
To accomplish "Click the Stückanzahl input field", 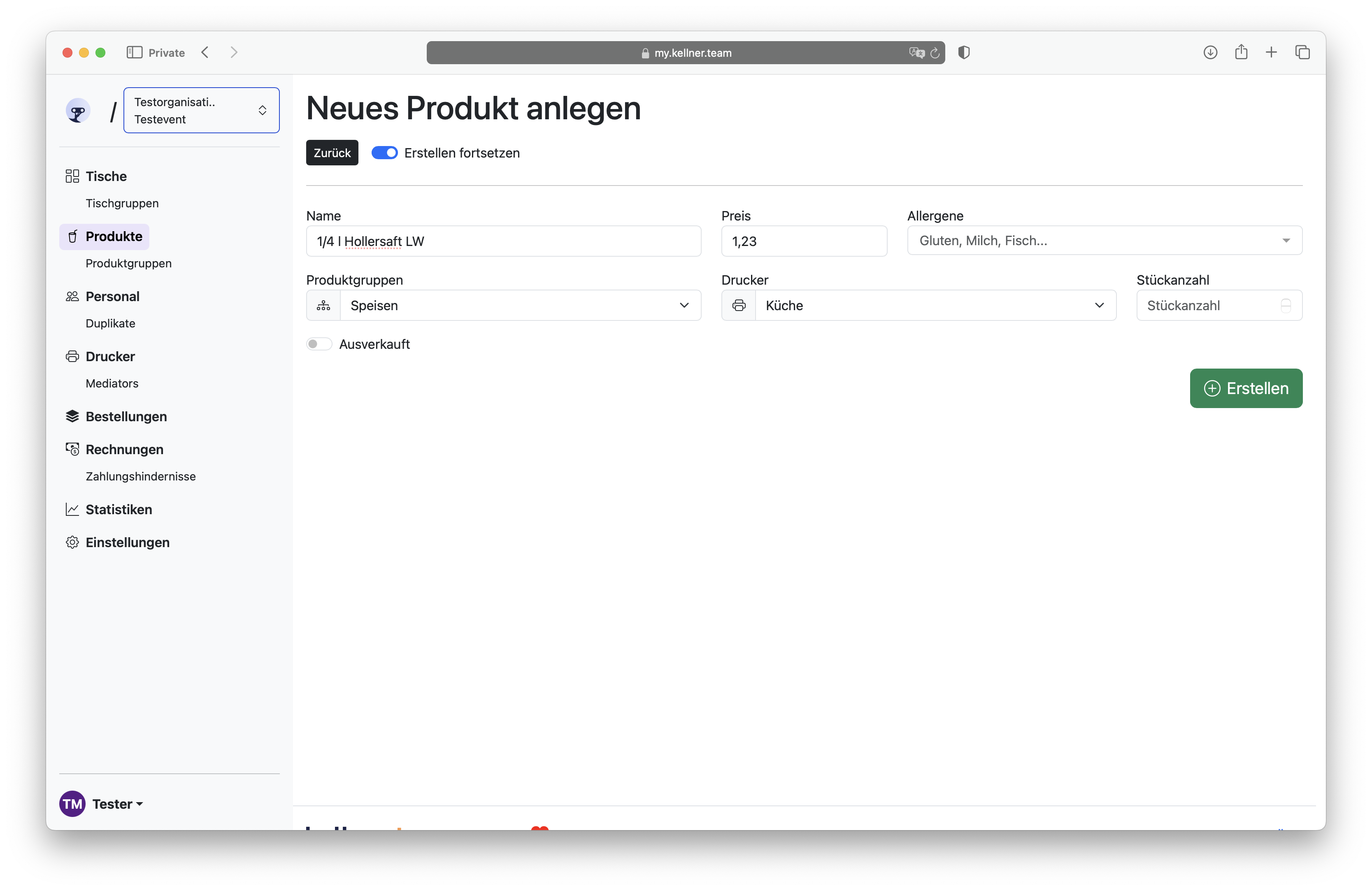I will pyautogui.click(x=1219, y=306).
